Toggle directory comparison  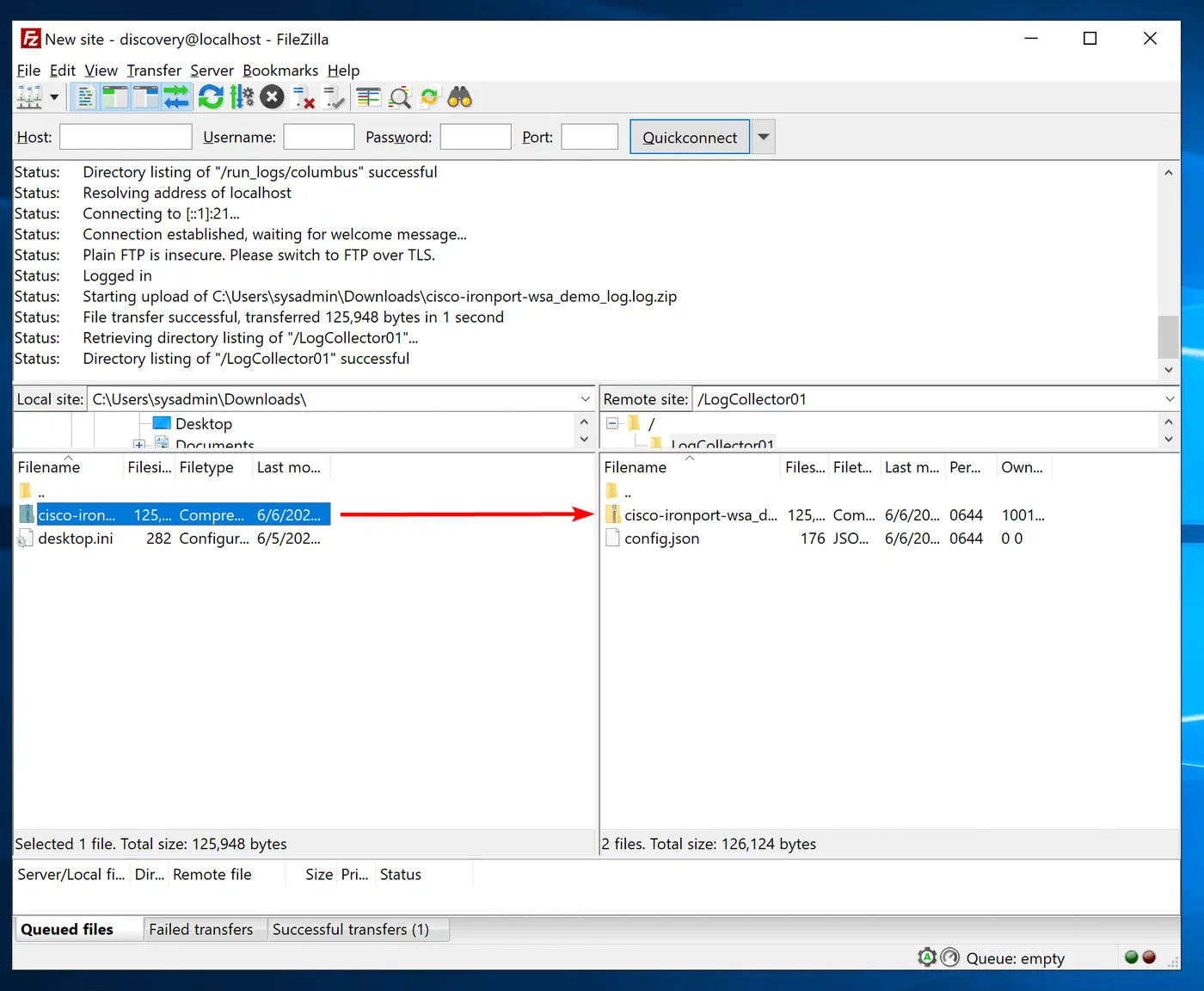click(400, 97)
